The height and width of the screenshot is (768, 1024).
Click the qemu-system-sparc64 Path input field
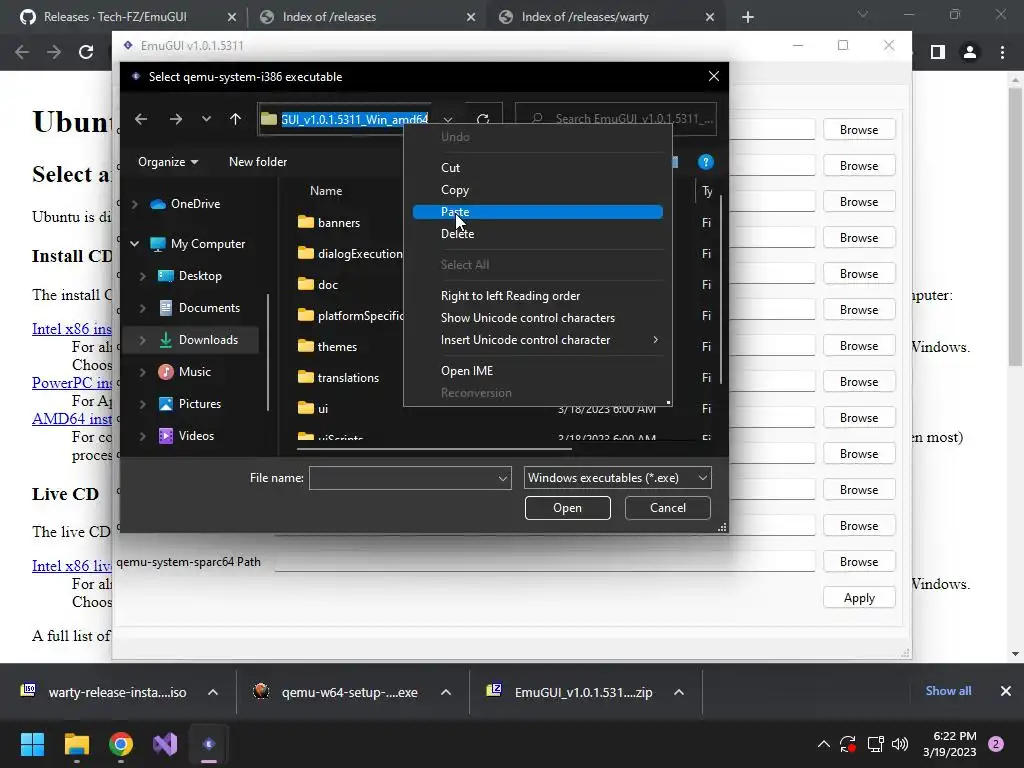tap(545, 561)
